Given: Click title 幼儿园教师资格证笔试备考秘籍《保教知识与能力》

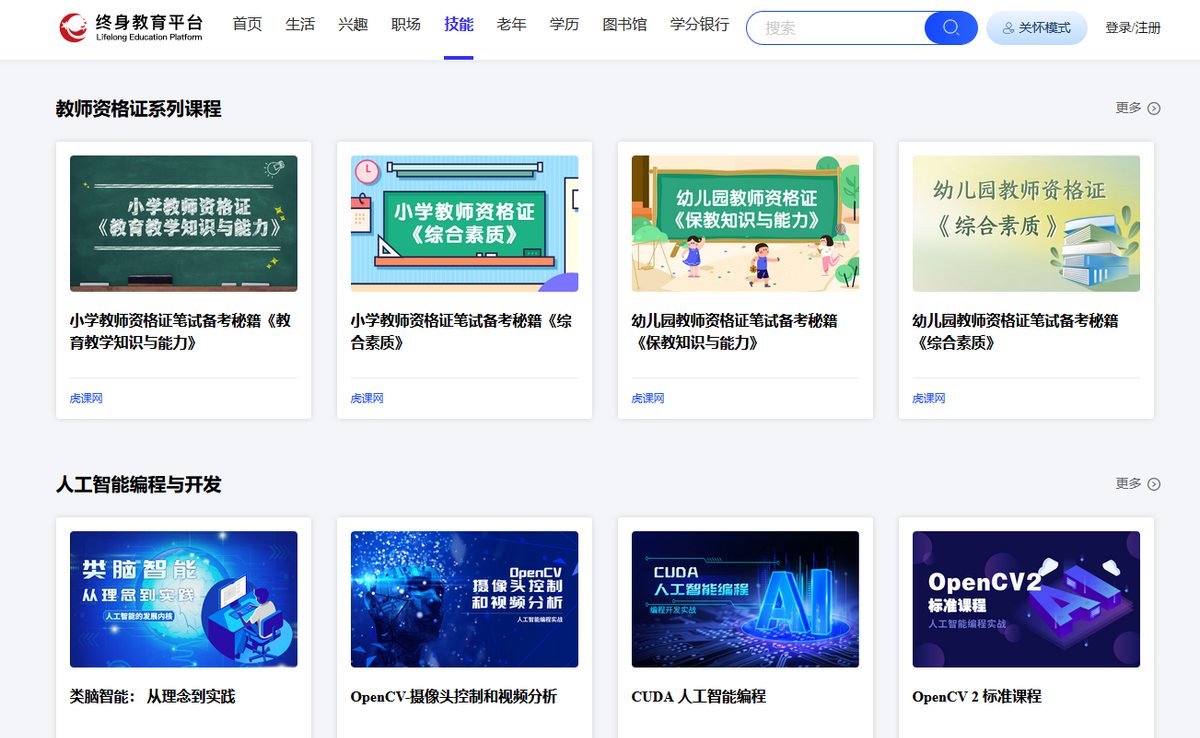Looking at the screenshot, I should pyautogui.click(x=735, y=332).
